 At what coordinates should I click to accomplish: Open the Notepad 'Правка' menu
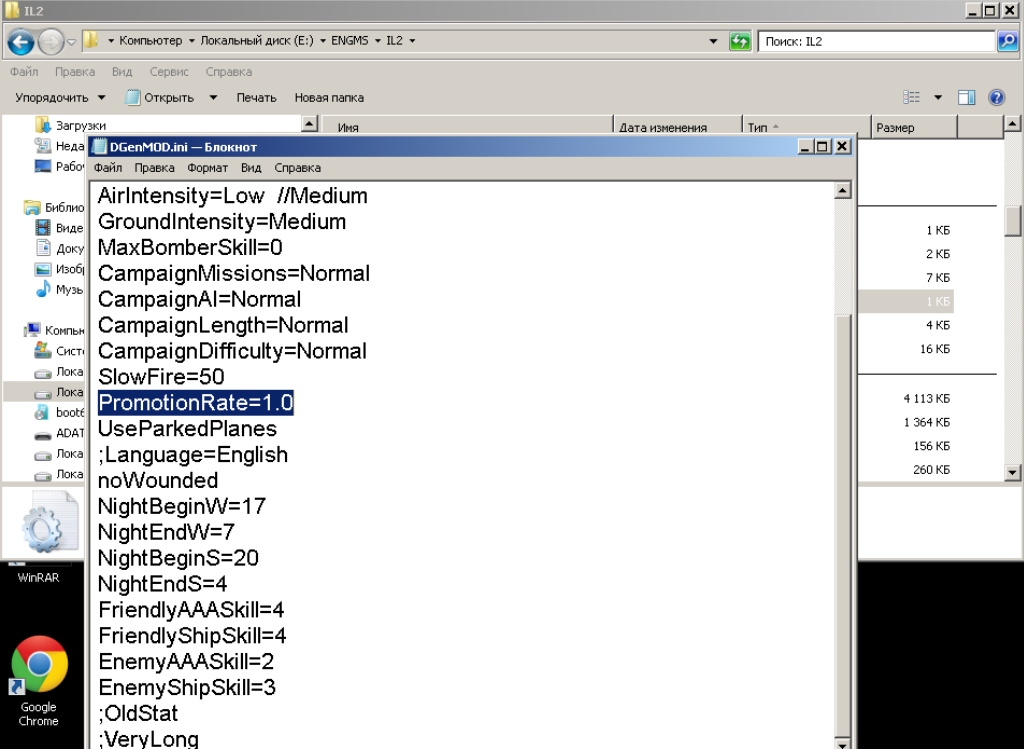[154, 168]
